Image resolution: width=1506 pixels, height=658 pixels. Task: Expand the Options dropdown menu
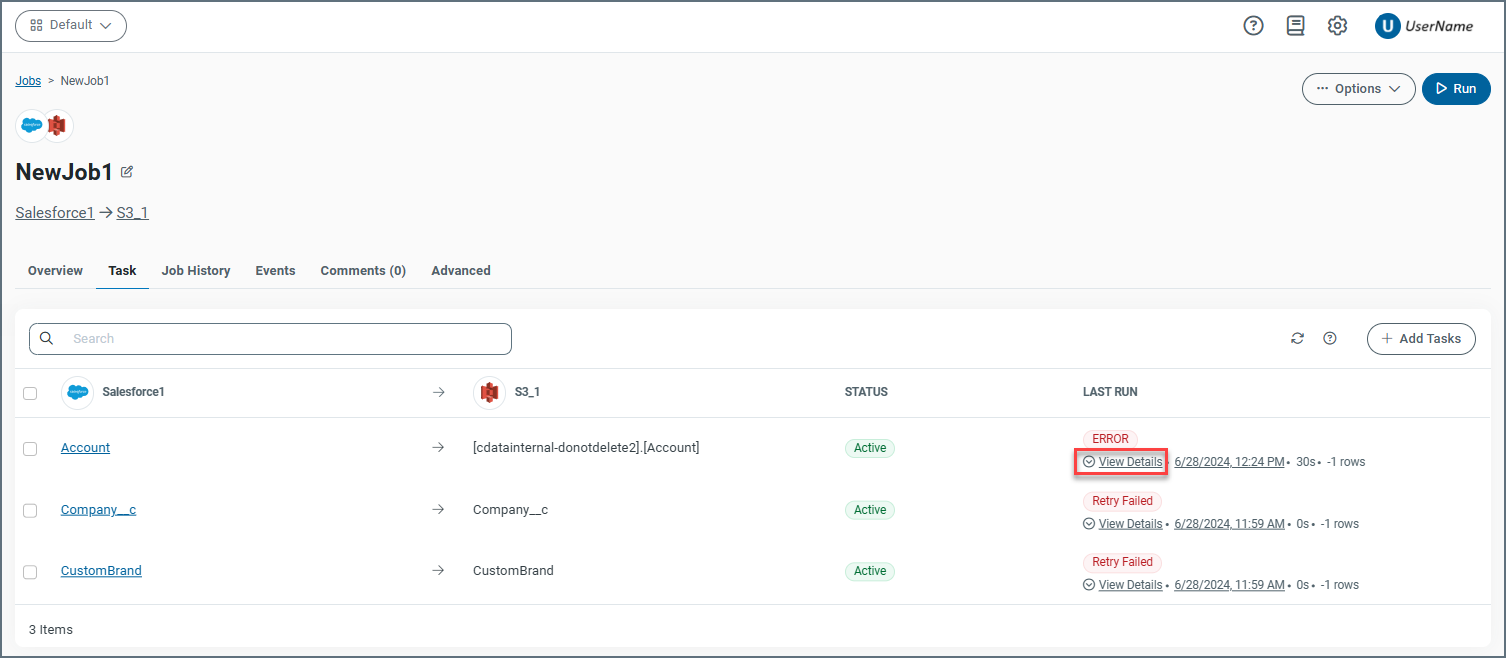(x=1358, y=89)
